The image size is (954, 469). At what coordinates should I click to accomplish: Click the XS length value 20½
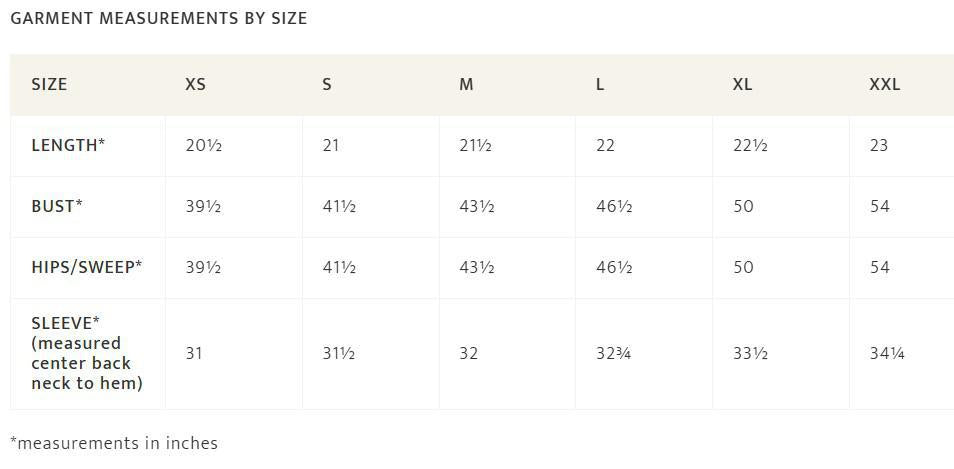(x=203, y=145)
